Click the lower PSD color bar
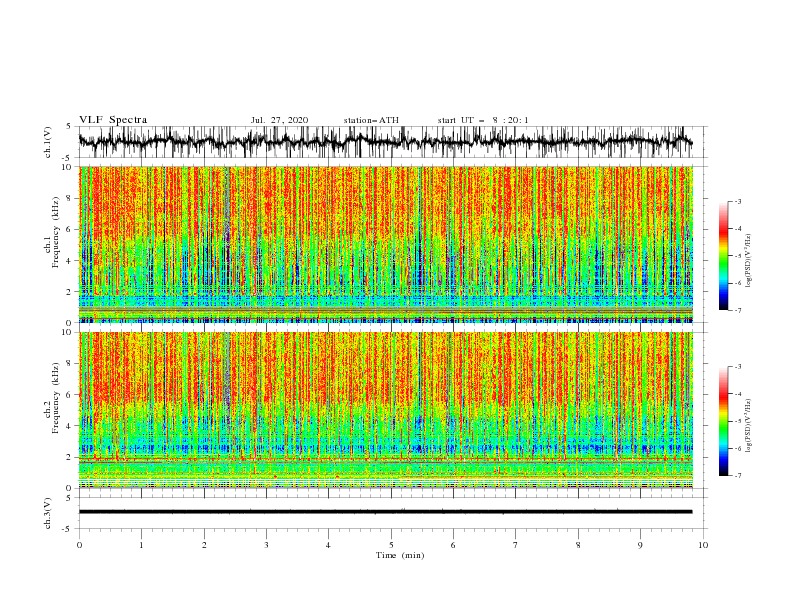This screenshot has width=792, height=612. tap(723, 421)
